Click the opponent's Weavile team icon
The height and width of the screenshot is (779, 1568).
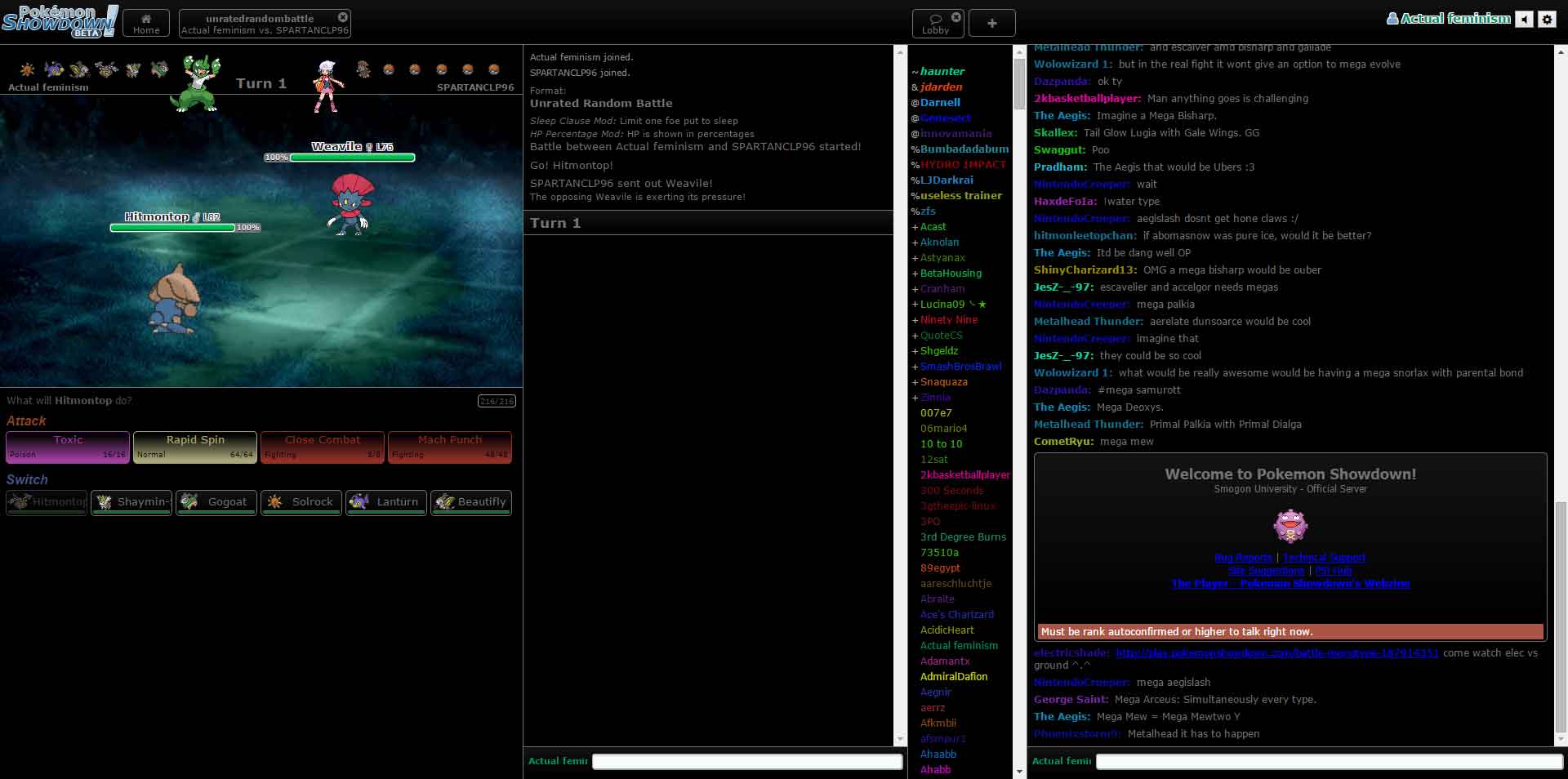coord(363,69)
